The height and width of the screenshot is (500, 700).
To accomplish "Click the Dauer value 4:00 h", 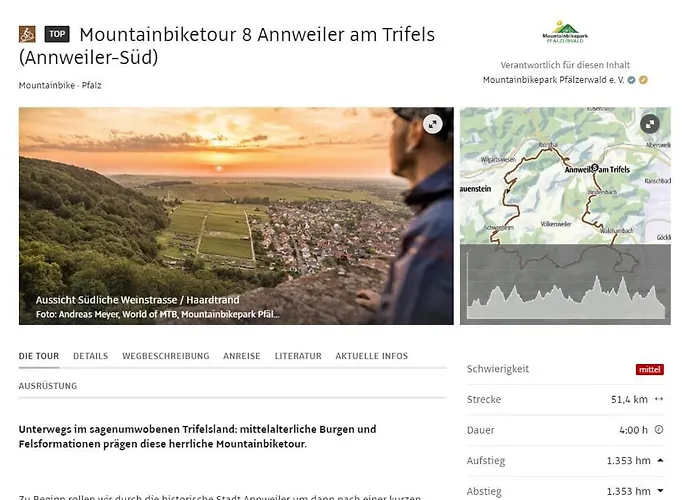I will pos(633,430).
